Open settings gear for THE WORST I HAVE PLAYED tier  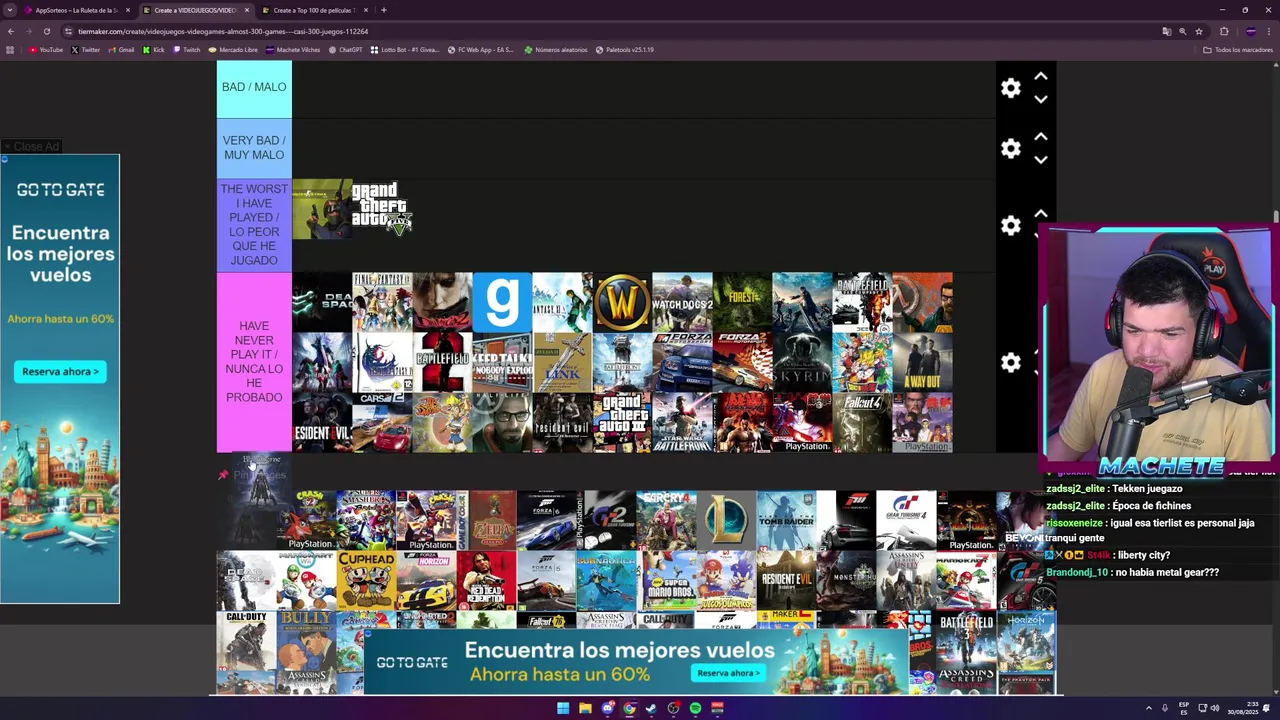tap(1011, 226)
